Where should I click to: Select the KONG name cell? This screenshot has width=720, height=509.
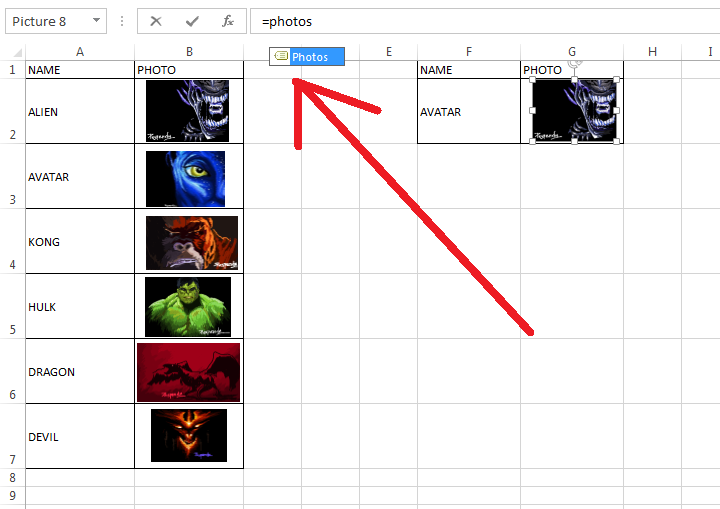[x=80, y=242]
